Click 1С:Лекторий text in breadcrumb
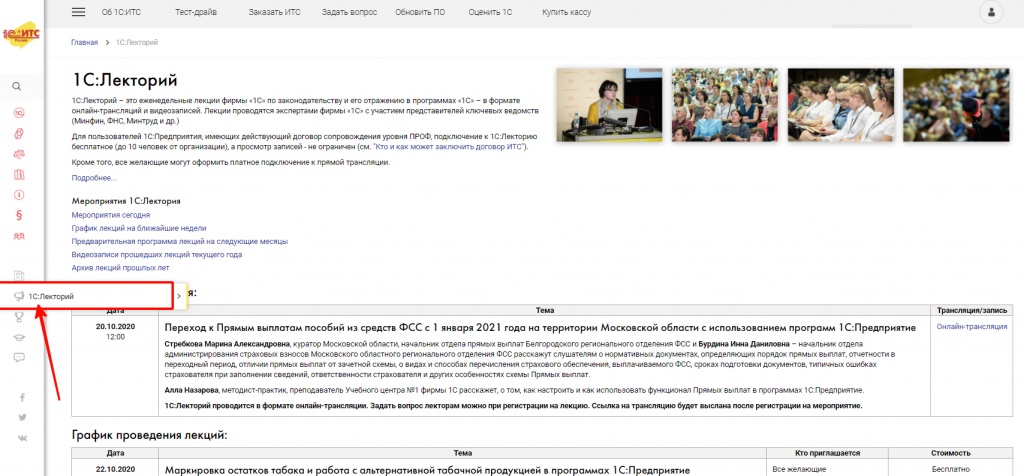This screenshot has width=1024, height=476. [x=136, y=42]
